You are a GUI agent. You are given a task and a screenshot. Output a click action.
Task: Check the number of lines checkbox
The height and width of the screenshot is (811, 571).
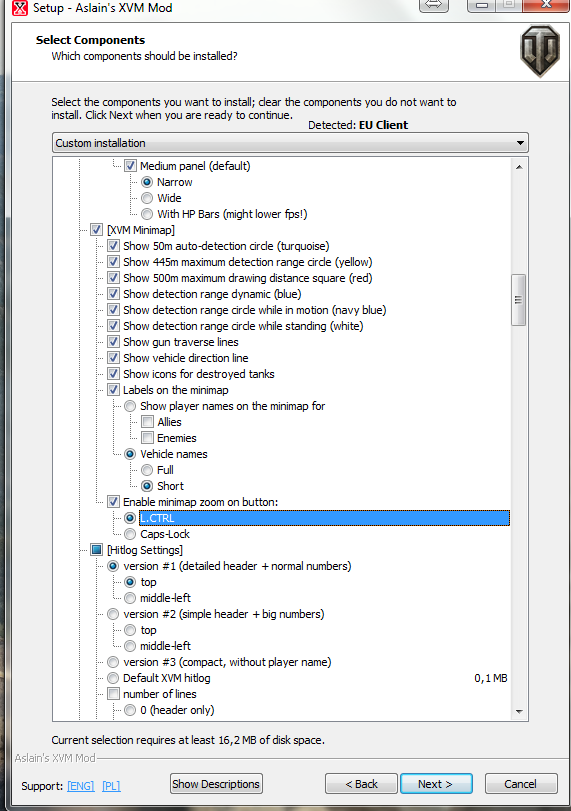(113, 694)
